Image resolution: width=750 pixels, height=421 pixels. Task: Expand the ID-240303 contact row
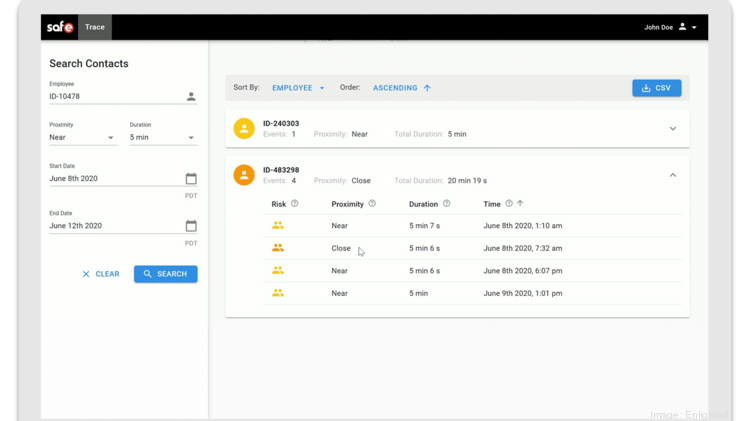click(x=672, y=129)
